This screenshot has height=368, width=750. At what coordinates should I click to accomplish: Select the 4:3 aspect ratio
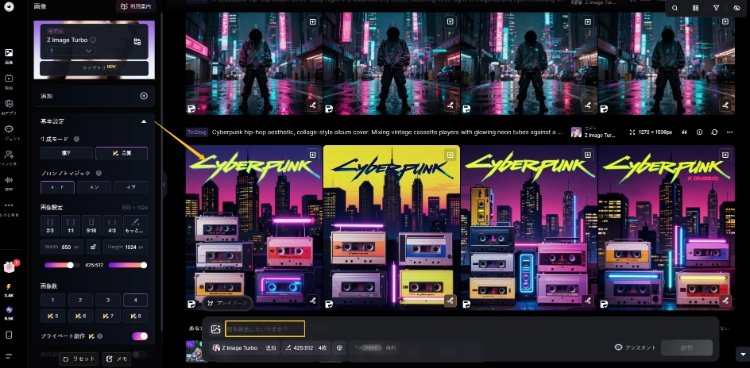112,225
